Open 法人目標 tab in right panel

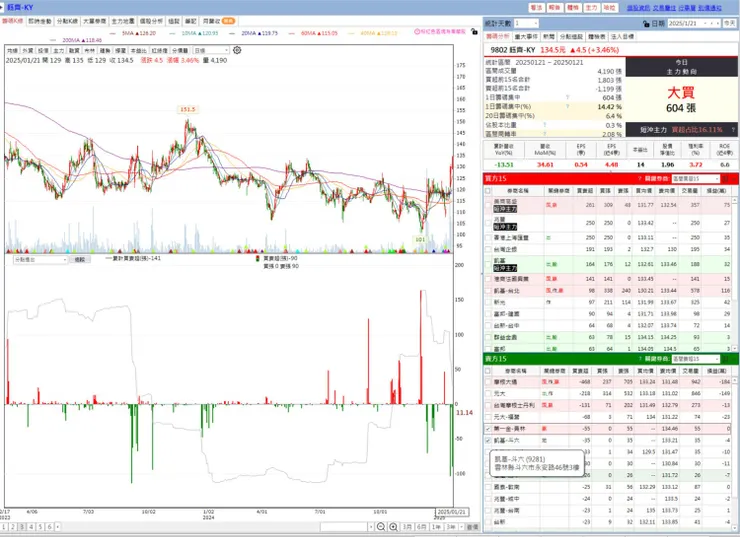[622, 36]
